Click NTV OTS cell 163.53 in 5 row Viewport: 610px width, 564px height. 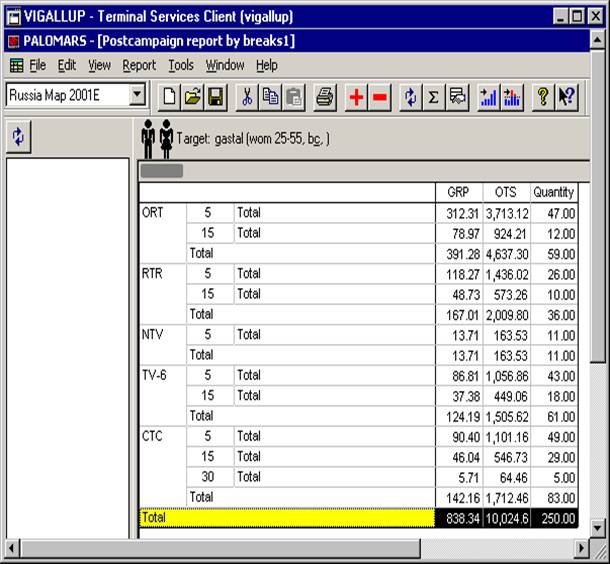pos(506,335)
